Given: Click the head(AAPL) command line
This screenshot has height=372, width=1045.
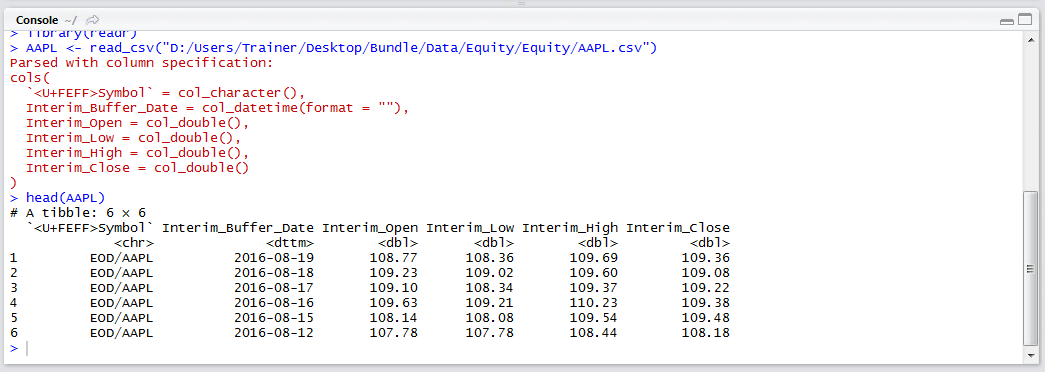Looking at the screenshot, I should (65, 197).
